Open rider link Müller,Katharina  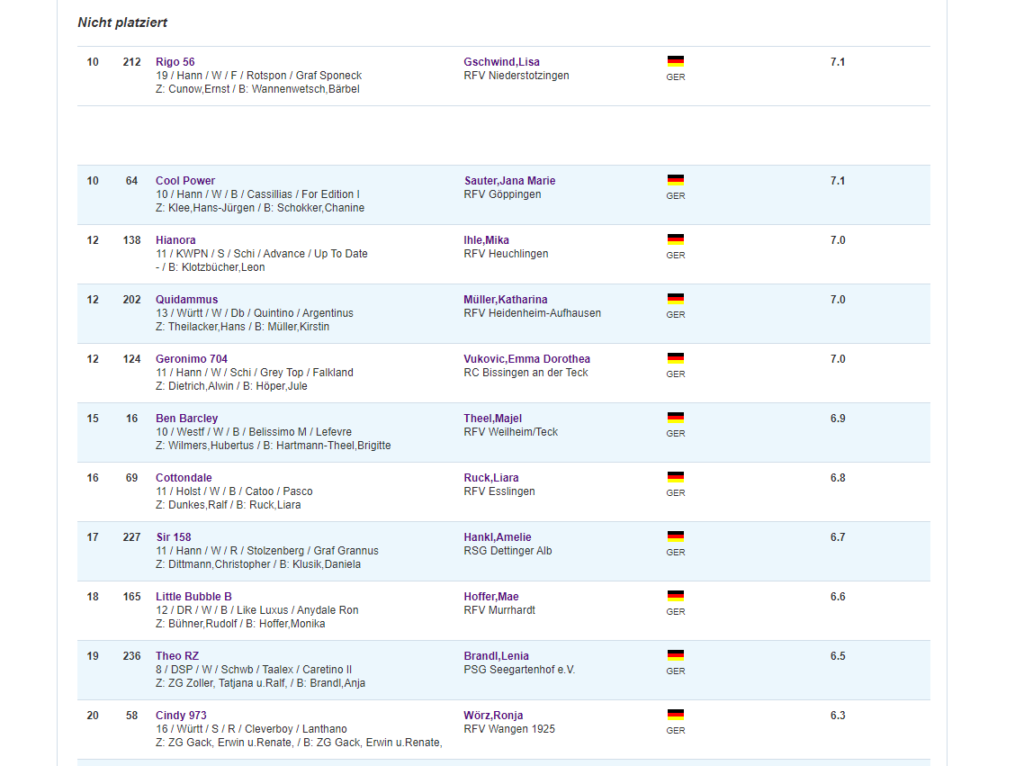pos(505,300)
